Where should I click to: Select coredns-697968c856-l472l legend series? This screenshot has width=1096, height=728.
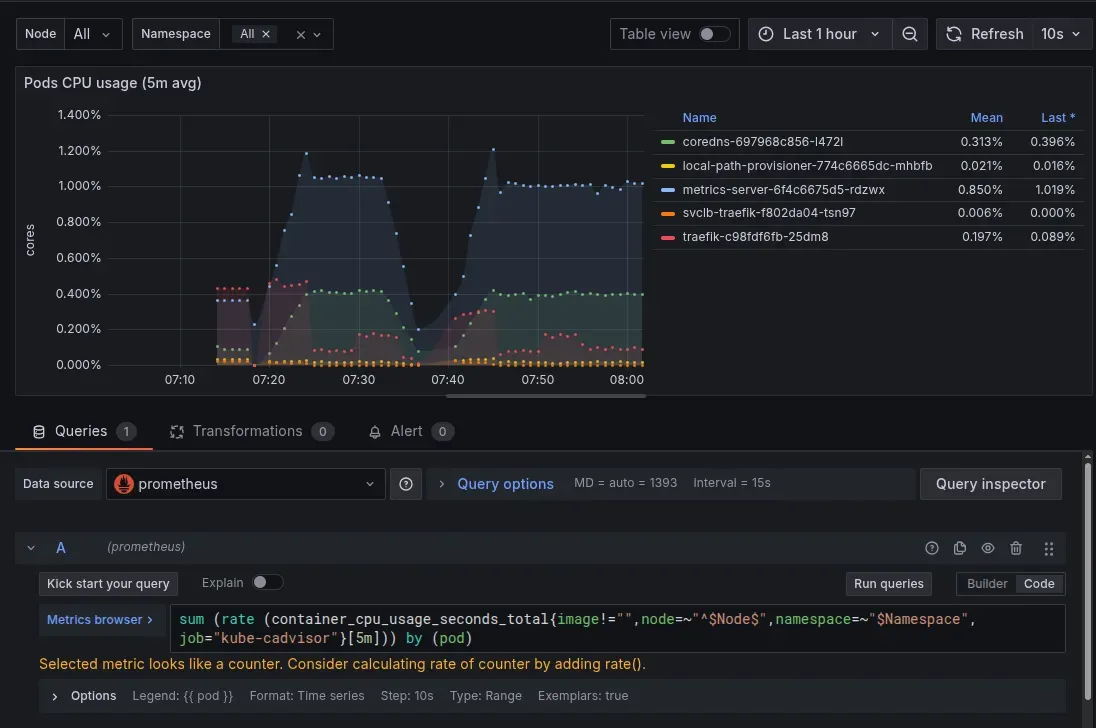[x=763, y=142]
